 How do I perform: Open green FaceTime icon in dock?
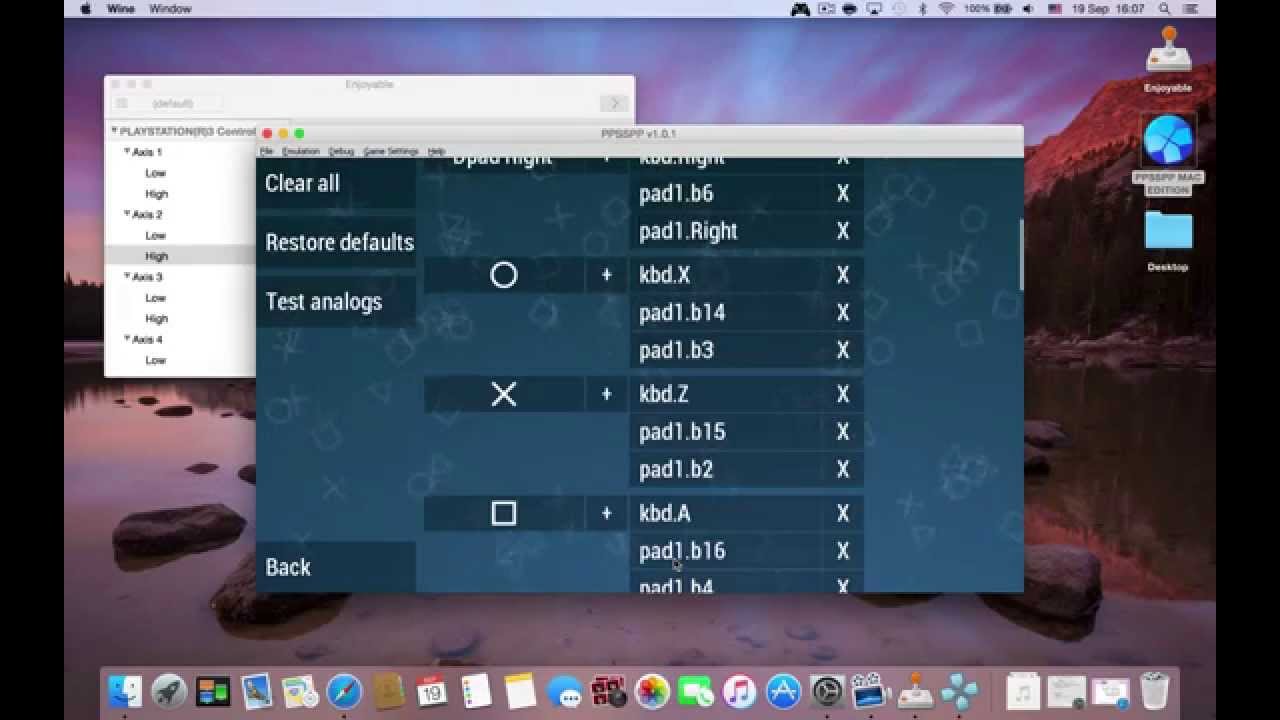tap(696, 691)
